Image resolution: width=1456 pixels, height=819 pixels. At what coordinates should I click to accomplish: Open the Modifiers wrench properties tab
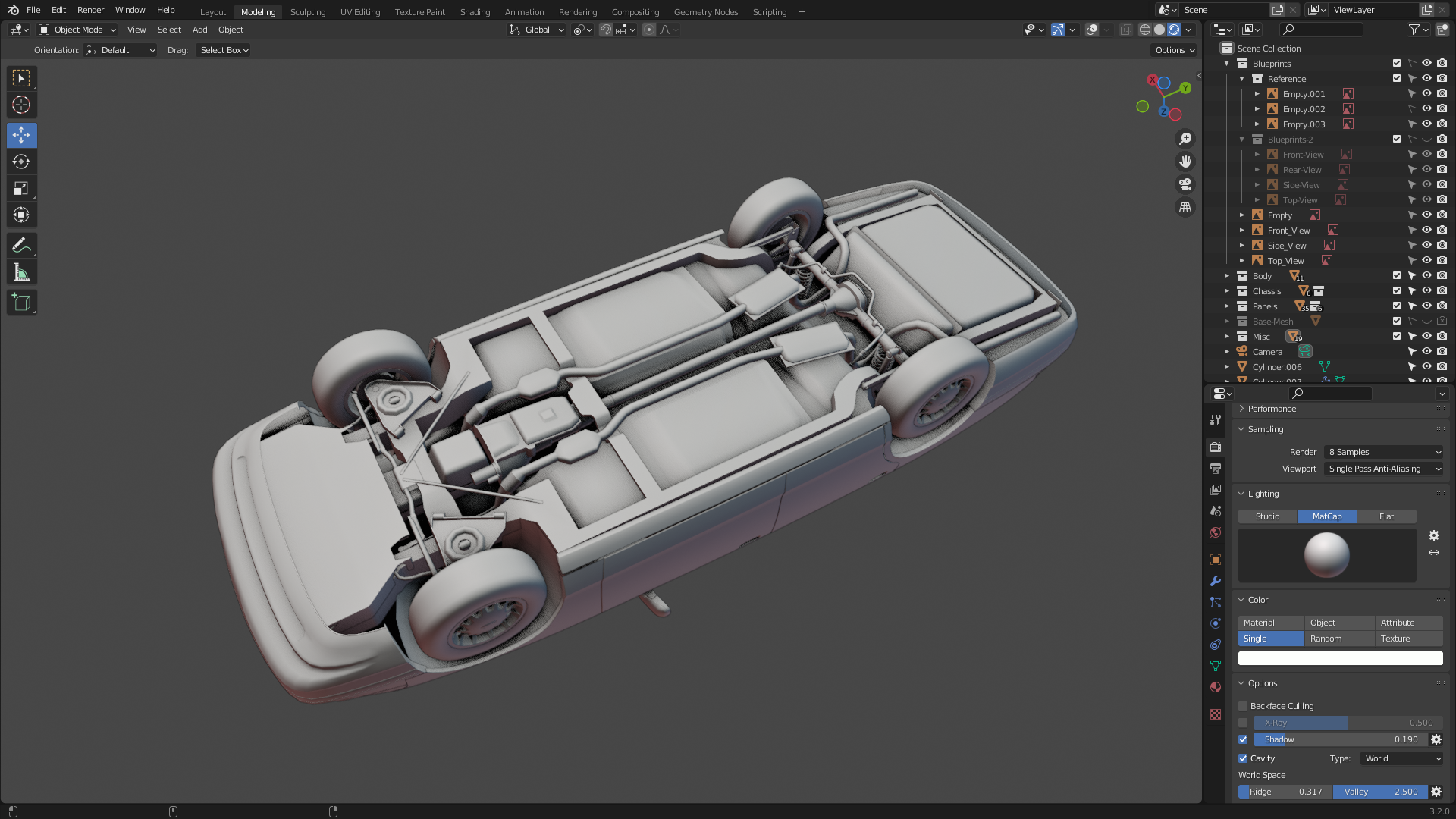[1216, 581]
